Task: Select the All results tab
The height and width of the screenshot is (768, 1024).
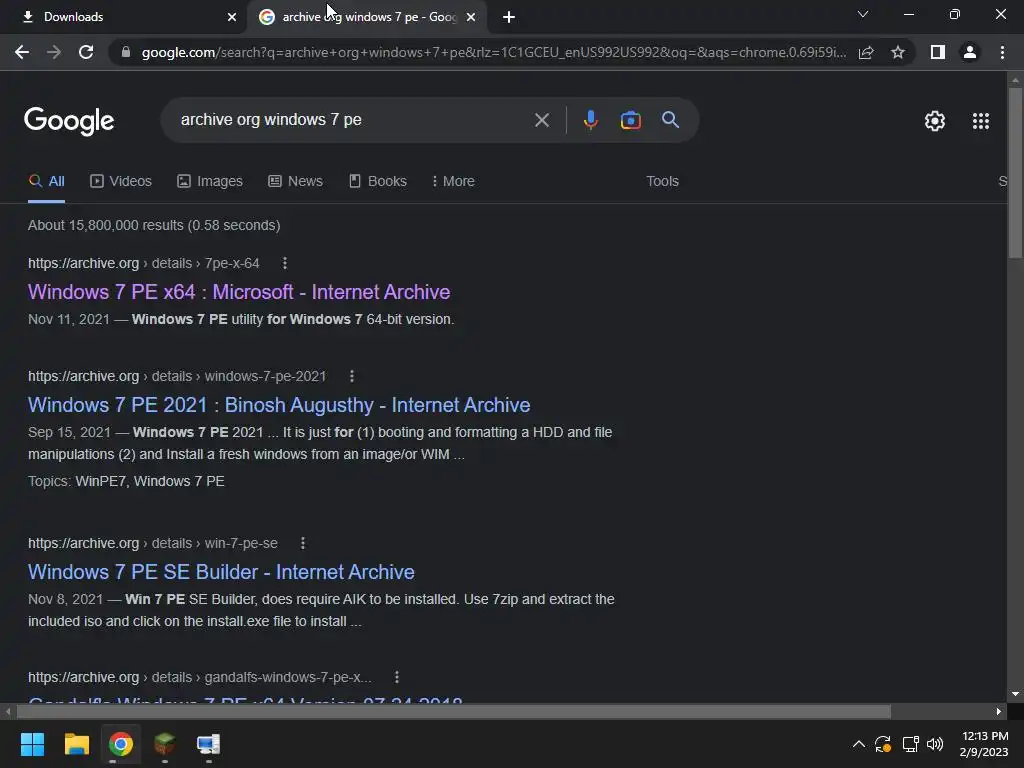Action: pyautogui.click(x=46, y=182)
